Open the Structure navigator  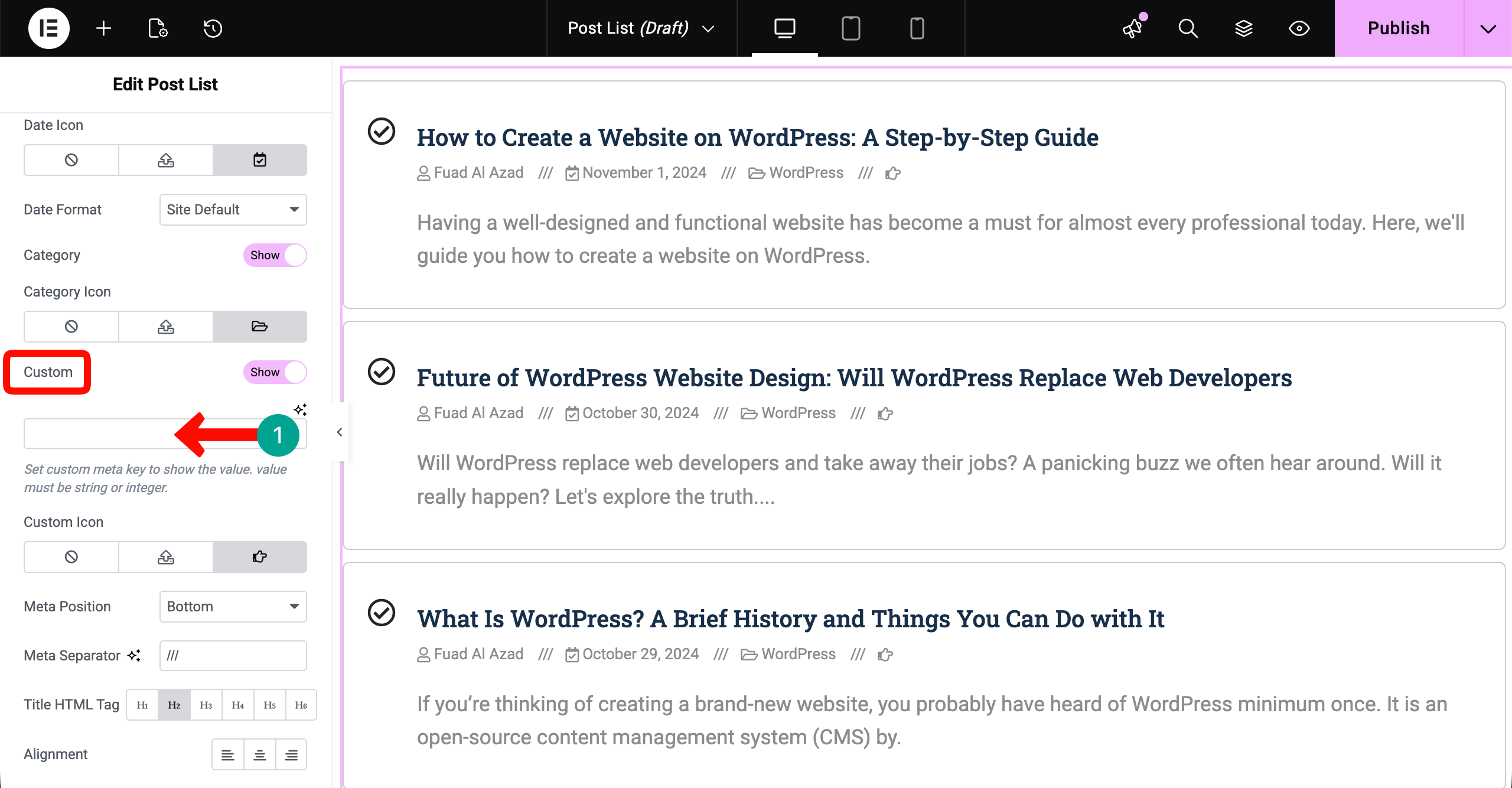click(x=1243, y=28)
